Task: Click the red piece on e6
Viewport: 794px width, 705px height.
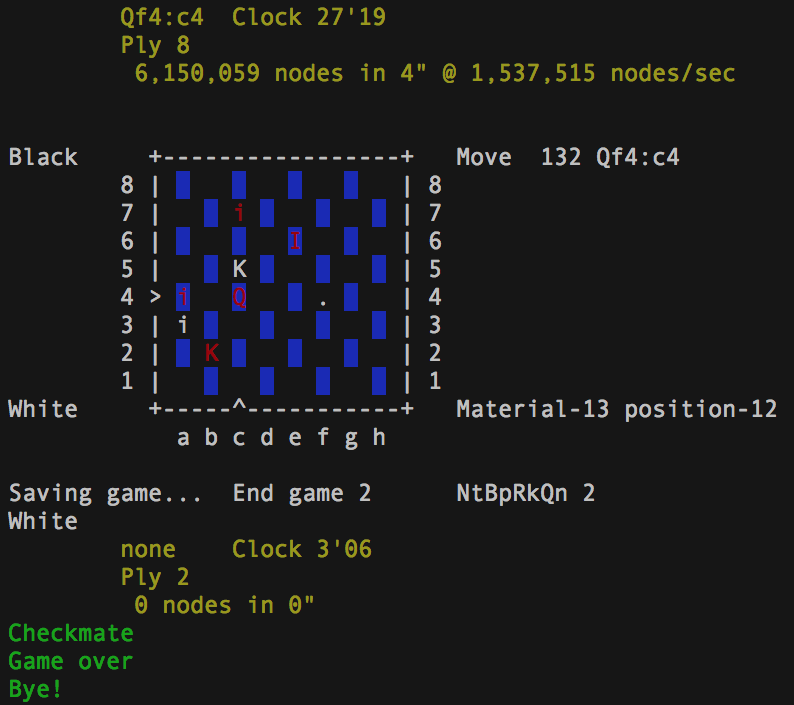Action: pyautogui.click(x=295, y=241)
